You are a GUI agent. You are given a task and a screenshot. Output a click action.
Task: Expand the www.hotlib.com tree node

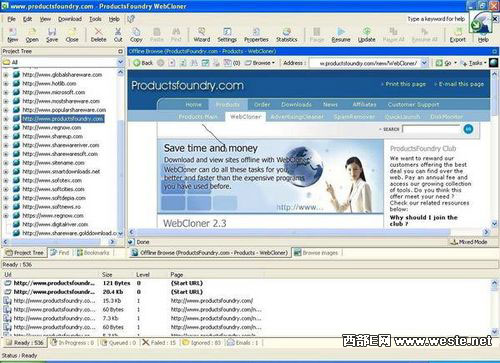pos(6,84)
